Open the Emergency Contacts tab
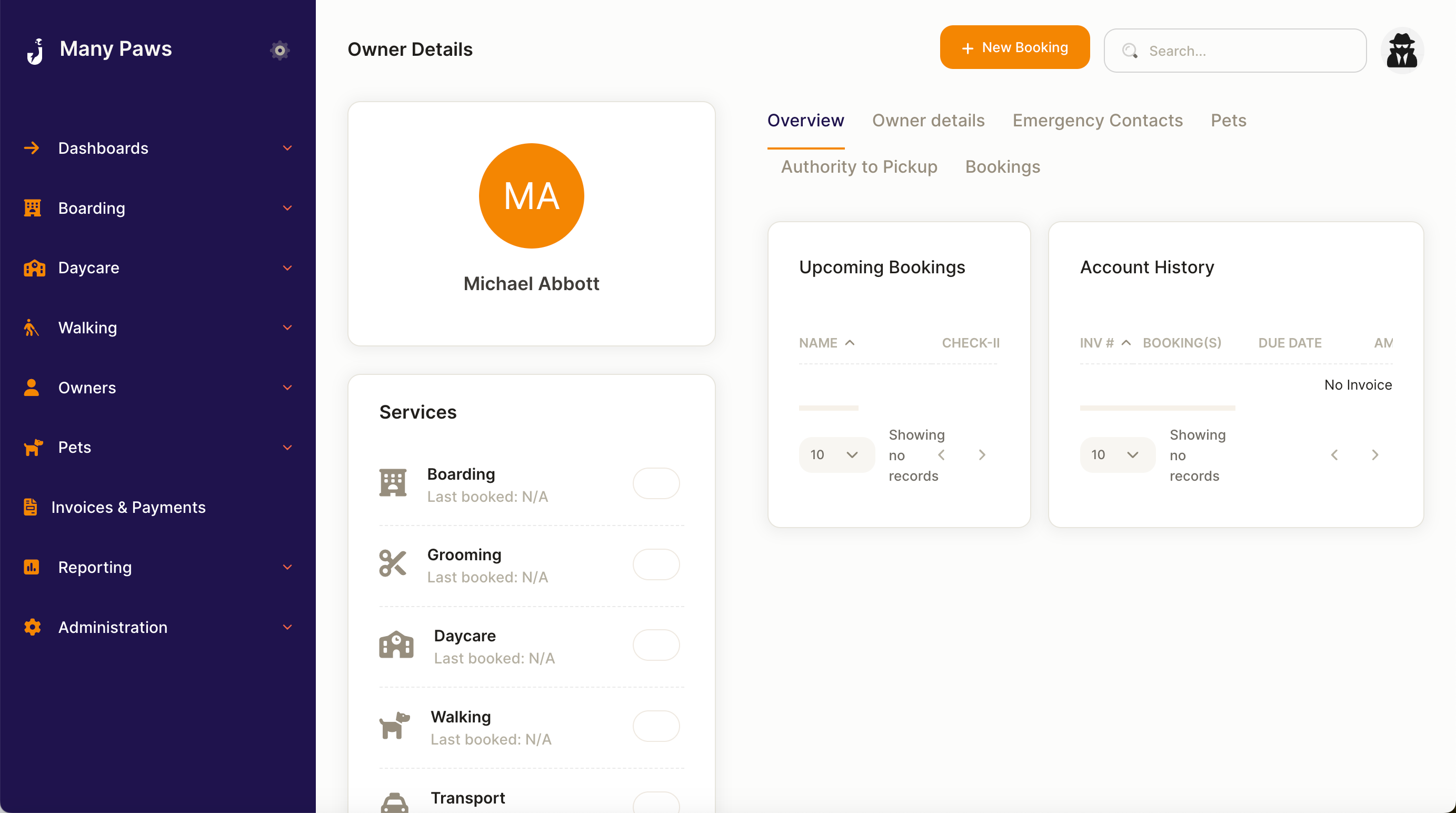The height and width of the screenshot is (813, 1456). 1097,120
